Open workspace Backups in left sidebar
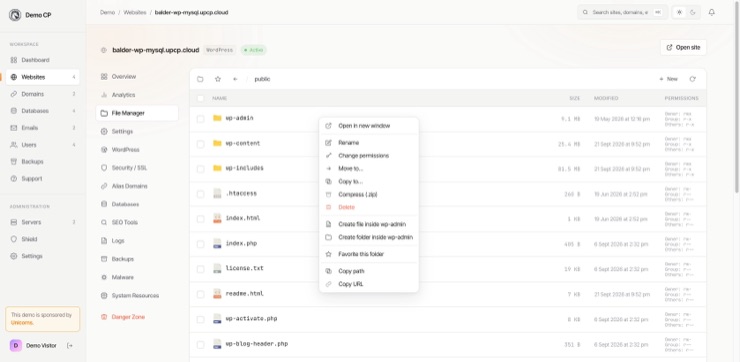The image size is (740, 362). coord(42,161)
